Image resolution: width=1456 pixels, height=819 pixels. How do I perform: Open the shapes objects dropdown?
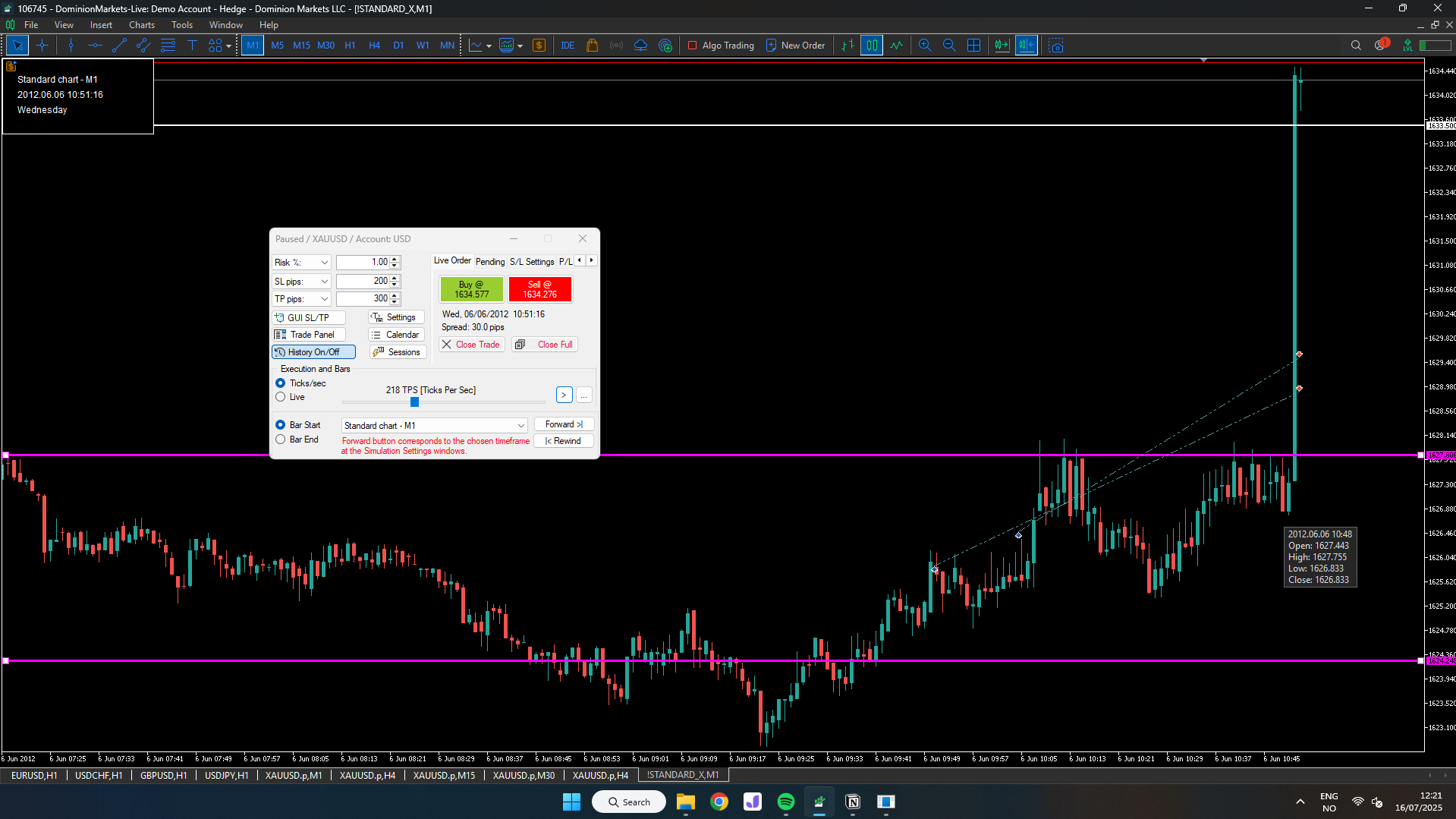(219, 46)
